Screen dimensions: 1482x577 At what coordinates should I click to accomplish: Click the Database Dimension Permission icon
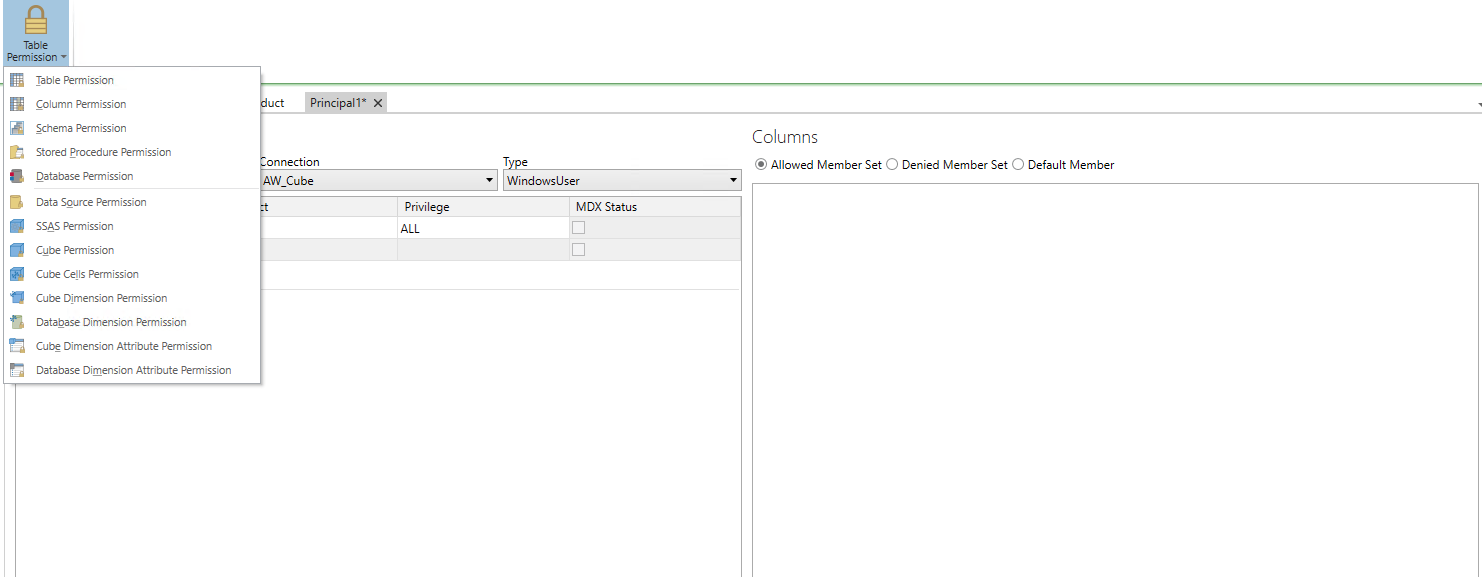[x=17, y=322]
